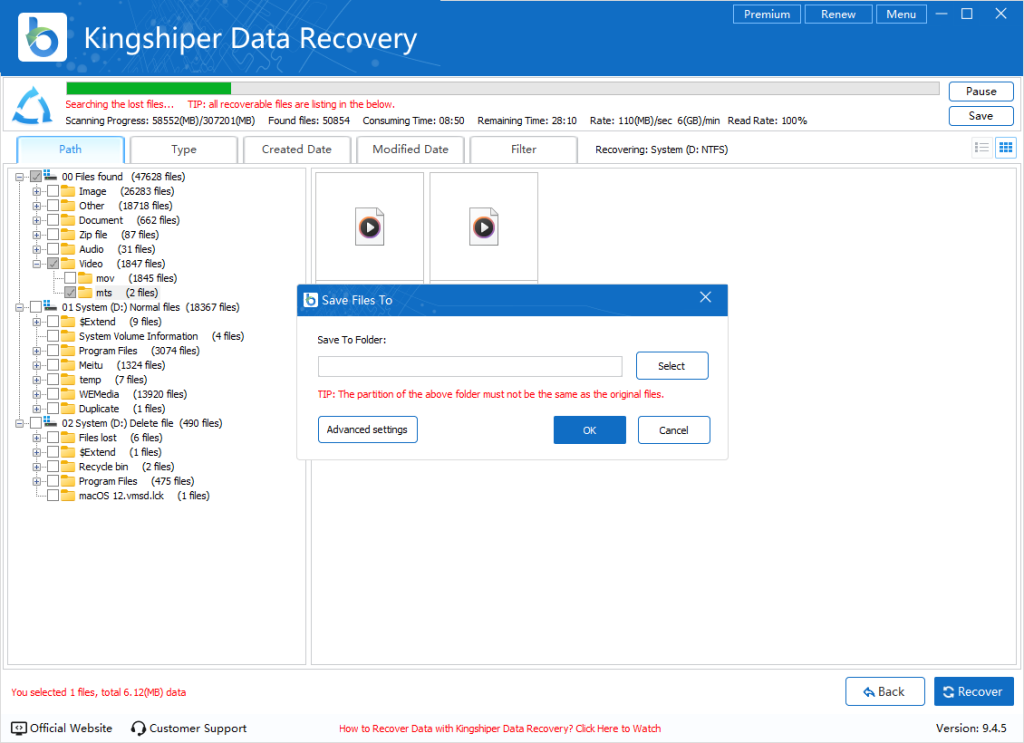
Task: Click the Premium button
Action: click(767, 14)
